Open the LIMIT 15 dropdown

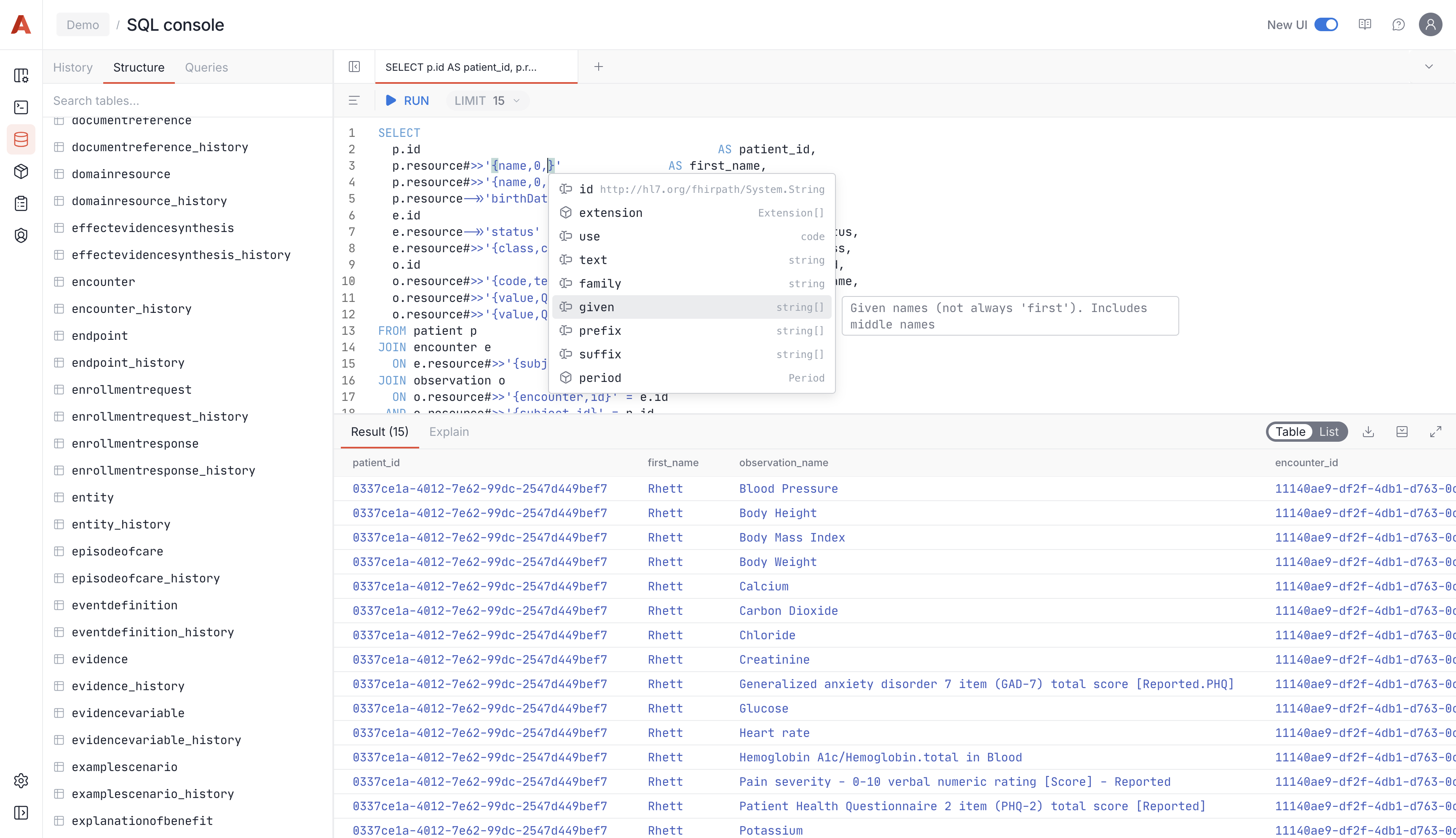[487, 100]
